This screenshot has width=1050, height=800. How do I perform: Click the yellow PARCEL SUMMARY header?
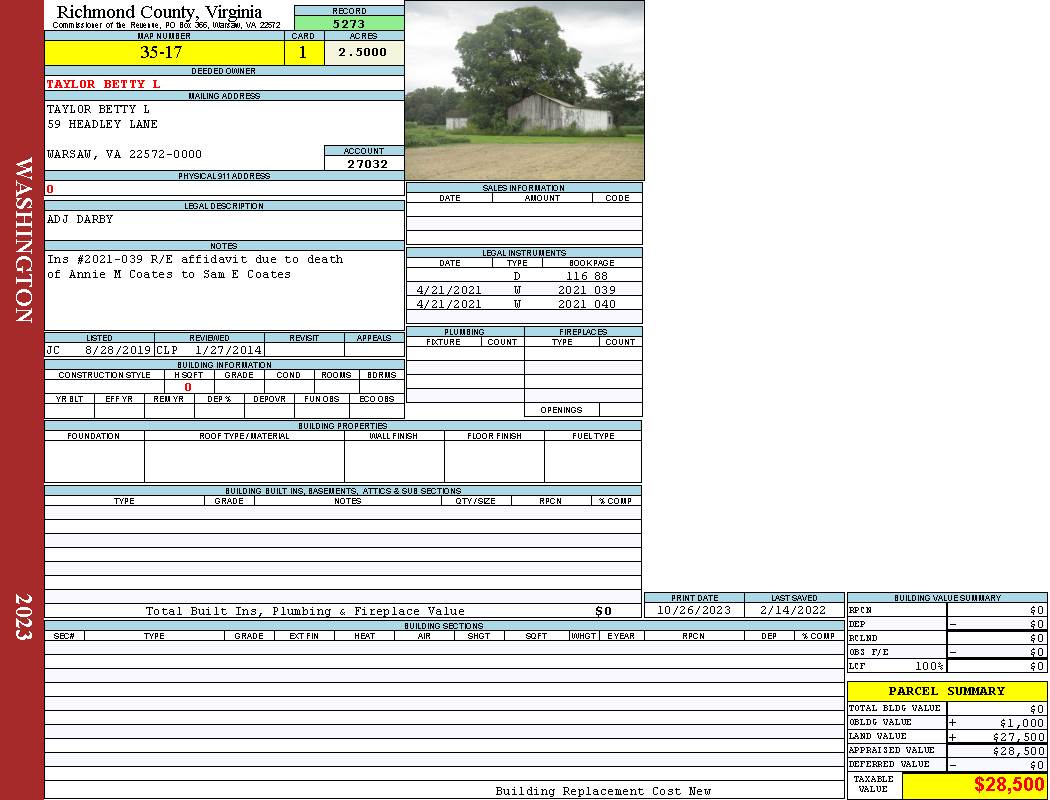946,691
